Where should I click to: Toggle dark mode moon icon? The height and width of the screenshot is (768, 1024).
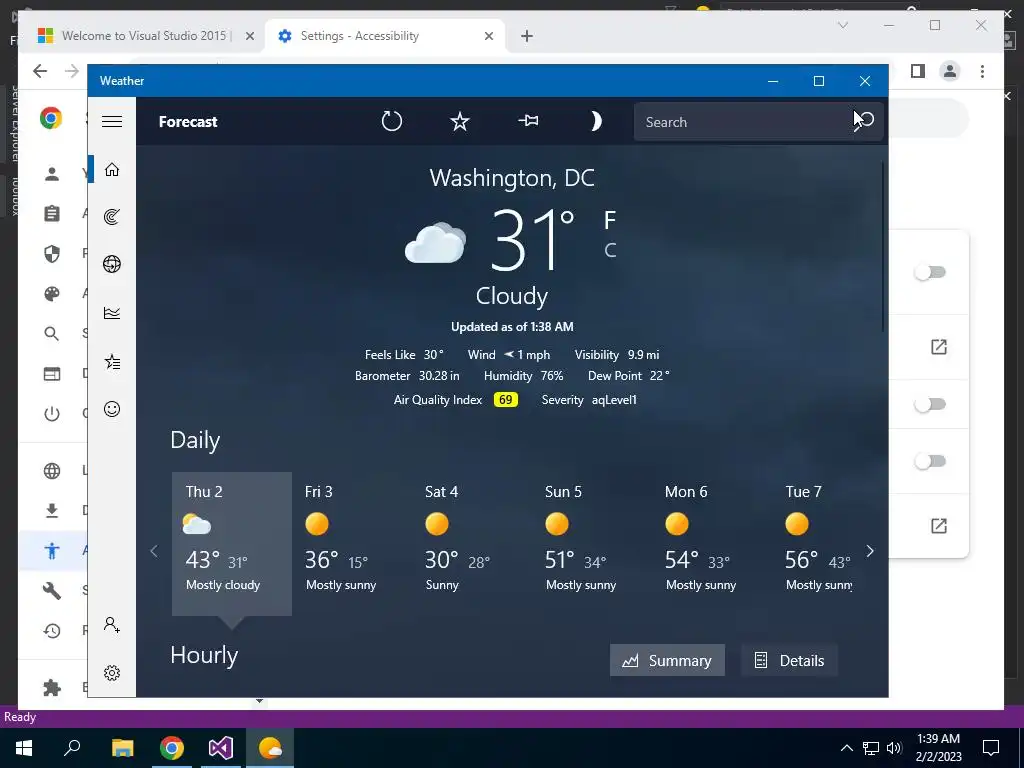point(595,121)
